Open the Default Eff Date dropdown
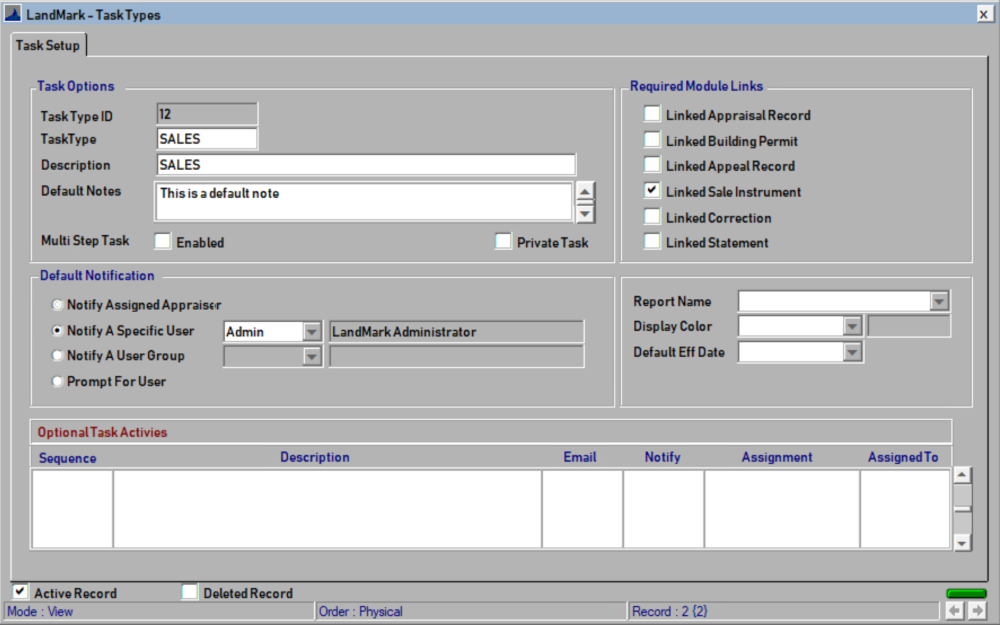Image resolution: width=1000 pixels, height=625 pixels. click(854, 351)
